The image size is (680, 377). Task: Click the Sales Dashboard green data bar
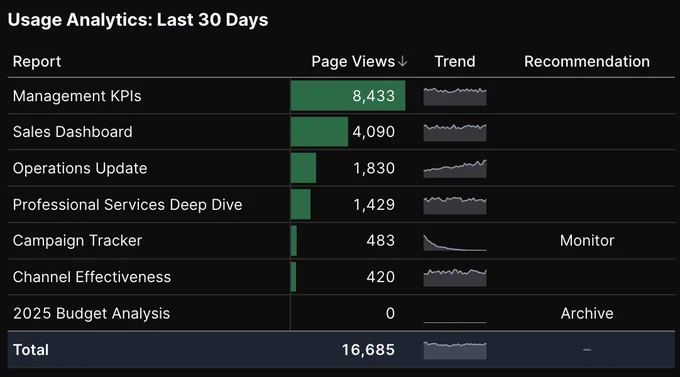click(x=319, y=132)
